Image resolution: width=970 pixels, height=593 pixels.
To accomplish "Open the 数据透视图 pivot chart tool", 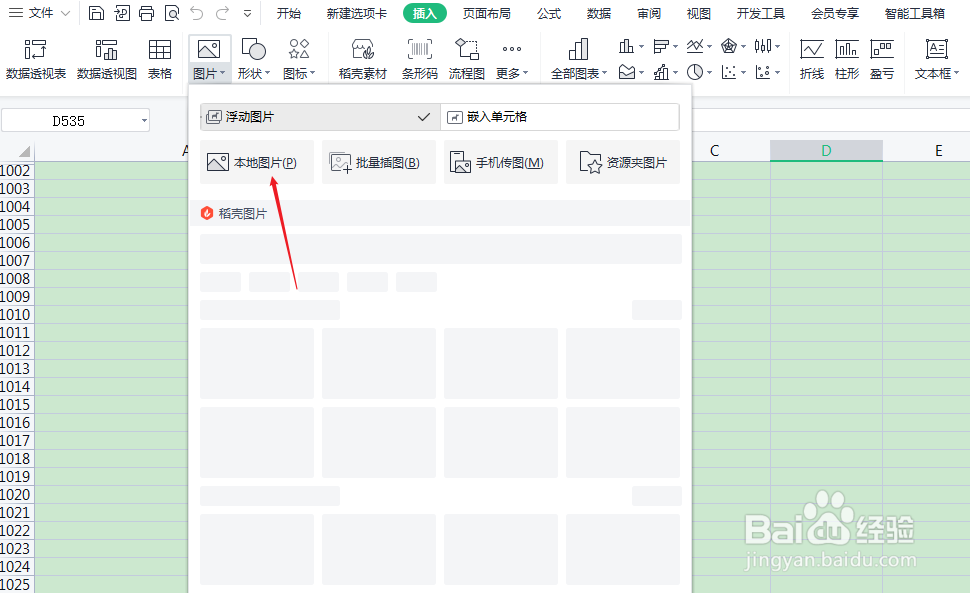I will tap(106, 59).
